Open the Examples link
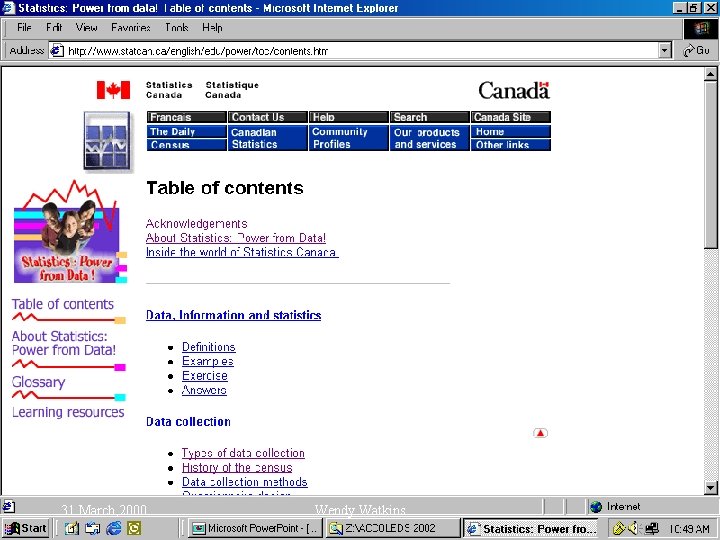This screenshot has height=540, width=720. 208,361
